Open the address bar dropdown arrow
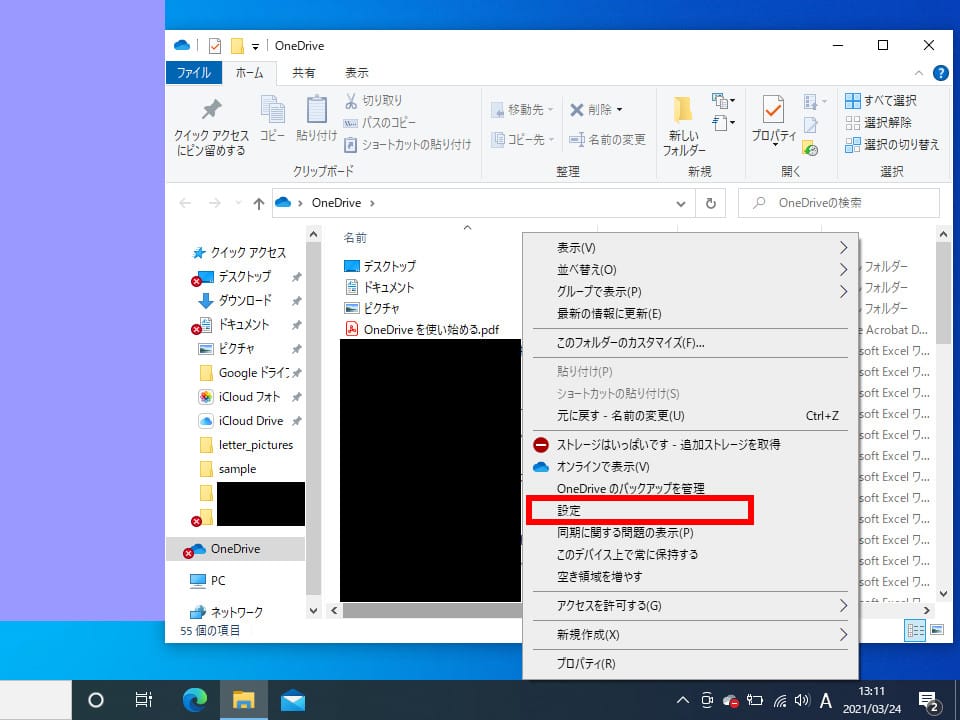Image resolution: width=960 pixels, height=720 pixels. point(680,203)
